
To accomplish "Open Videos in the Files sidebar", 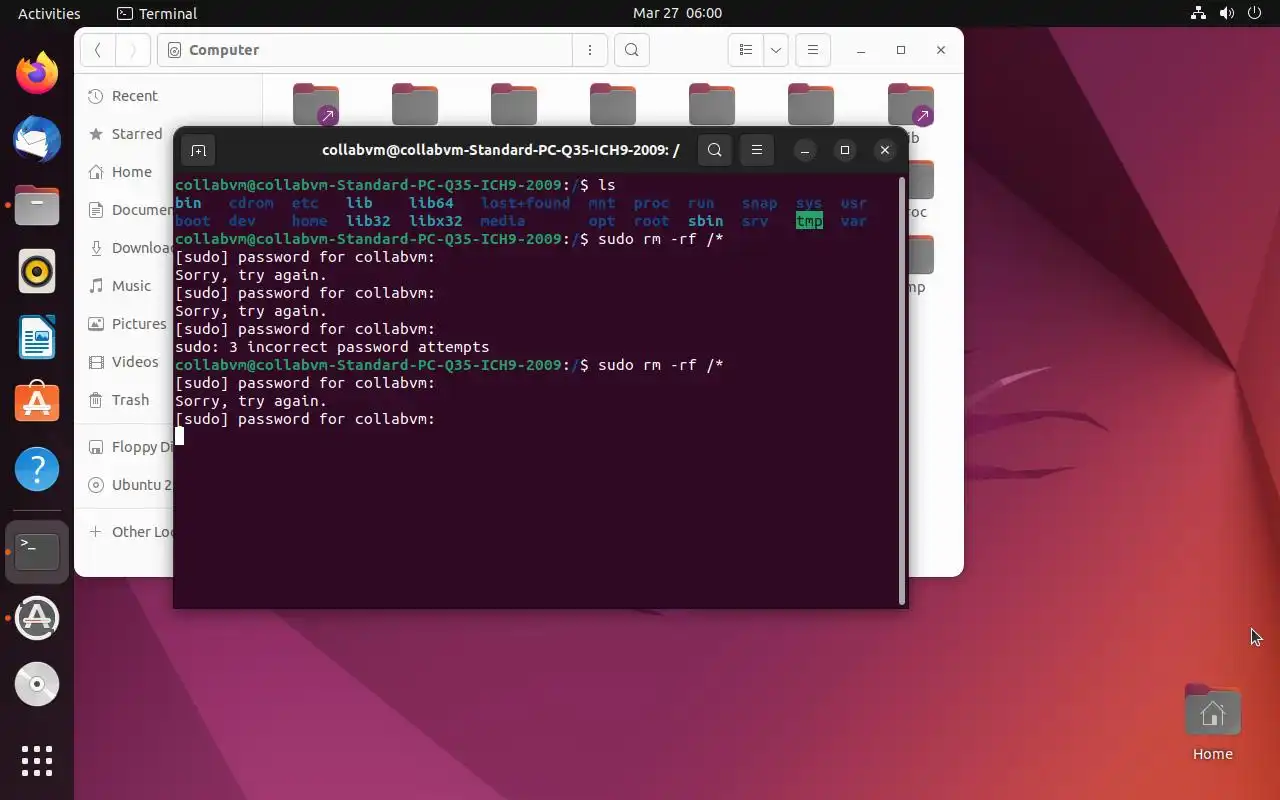I will (x=125, y=362).
